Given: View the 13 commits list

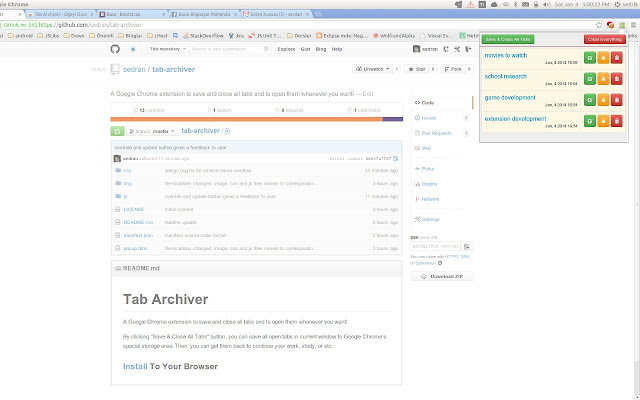Looking at the screenshot, I should coord(149,110).
